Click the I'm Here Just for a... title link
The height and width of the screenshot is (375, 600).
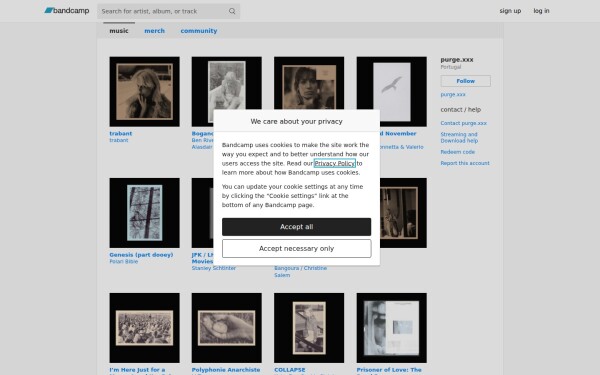(137, 370)
